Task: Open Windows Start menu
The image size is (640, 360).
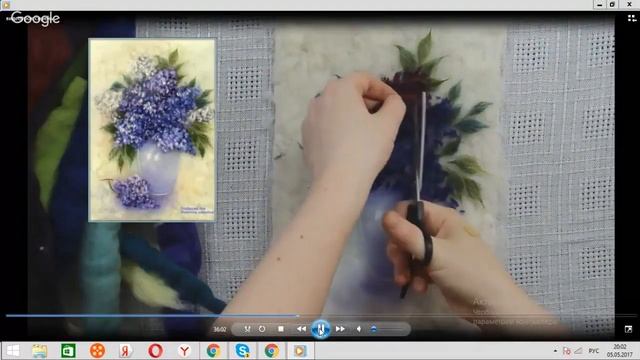Action: pos(13,351)
